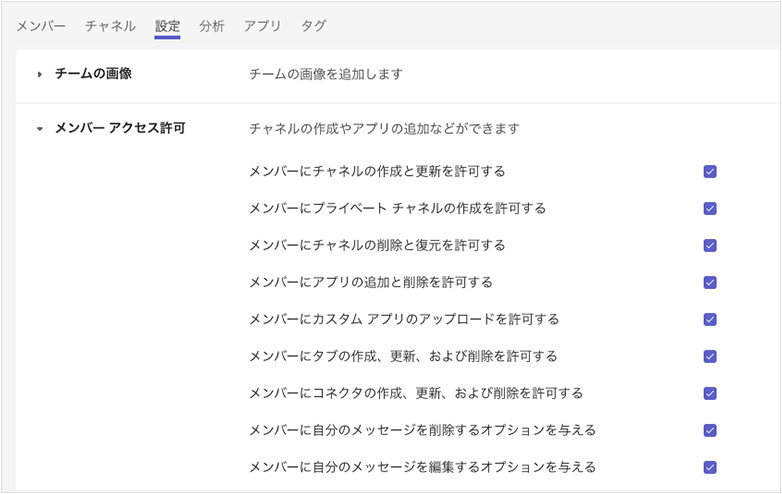Image resolution: width=782 pixels, height=494 pixels.
Task: Uncheck アプリの追加と削除を許可する checkbox
Action: pyautogui.click(x=710, y=283)
